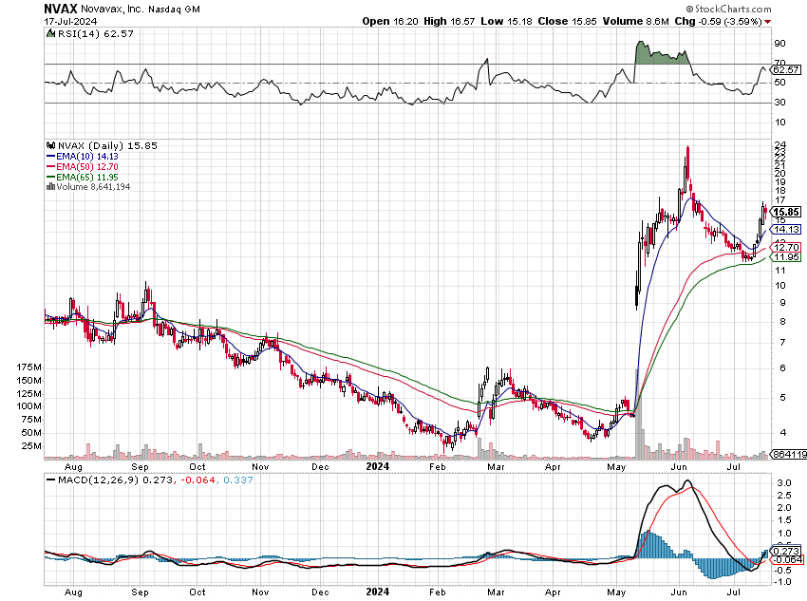Click the Aug label under price chart

coord(74,467)
